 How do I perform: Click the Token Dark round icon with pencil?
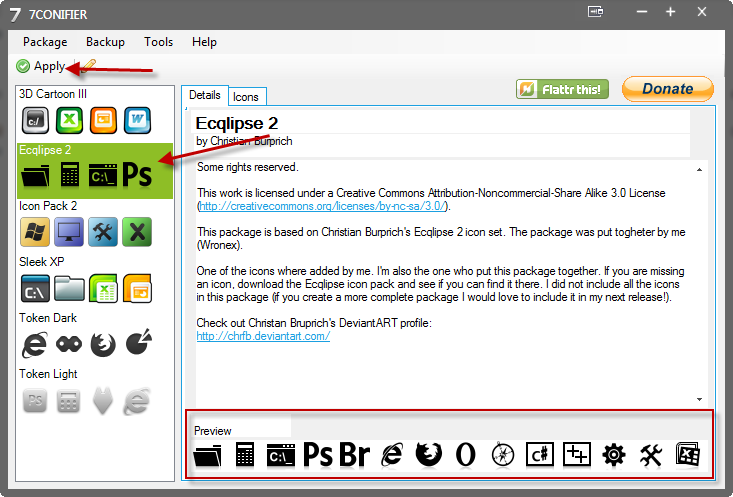(139, 342)
